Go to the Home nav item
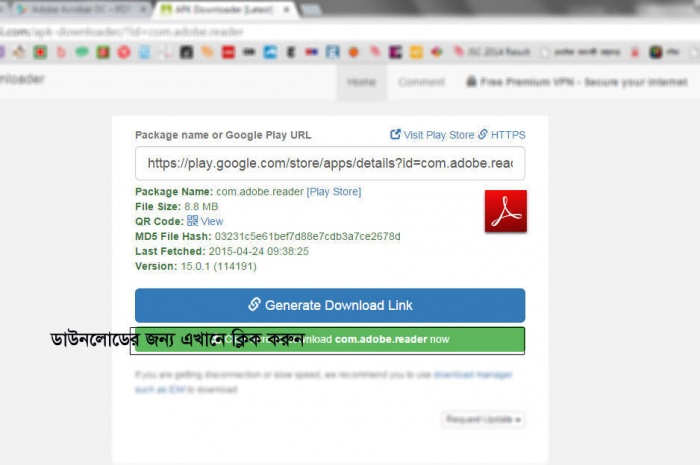The width and height of the screenshot is (700, 465). 362,82
